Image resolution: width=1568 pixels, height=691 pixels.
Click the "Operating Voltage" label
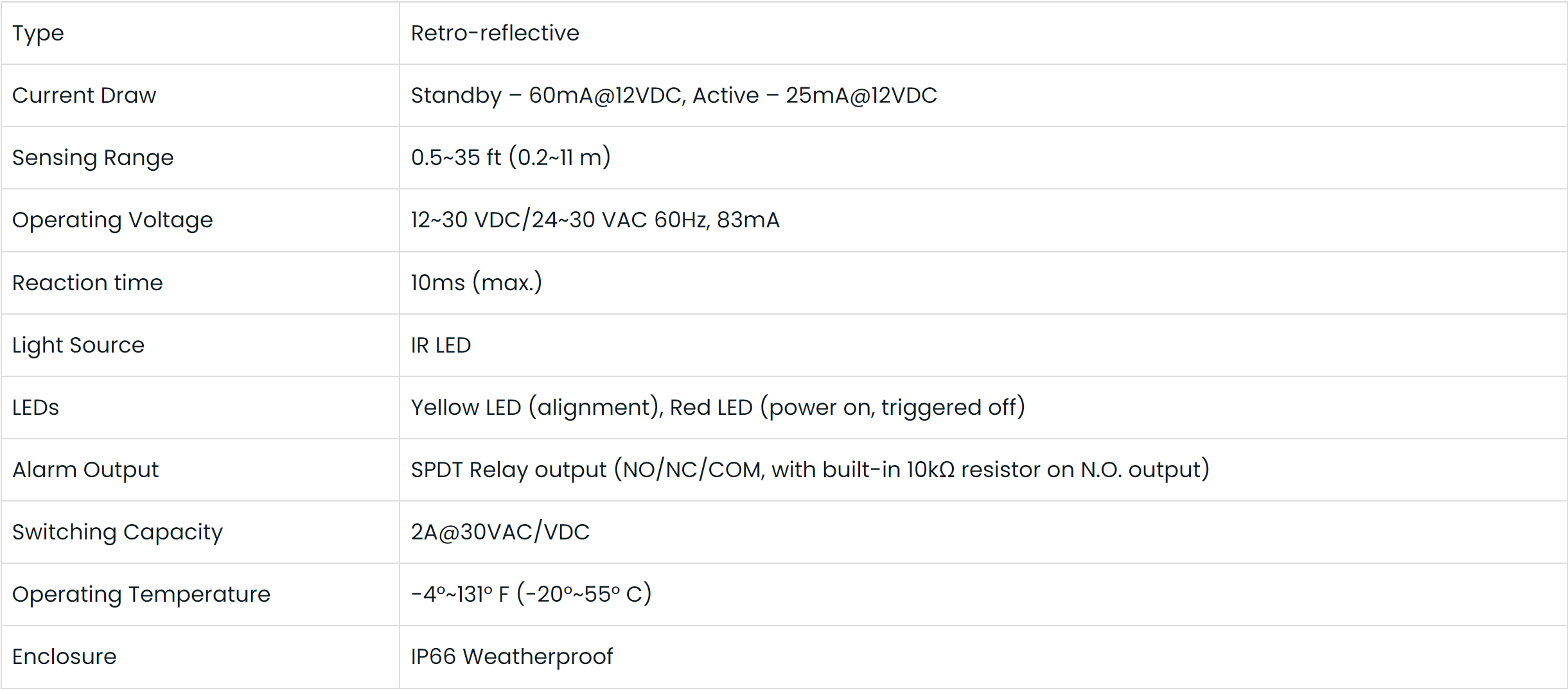pyautogui.click(x=112, y=220)
